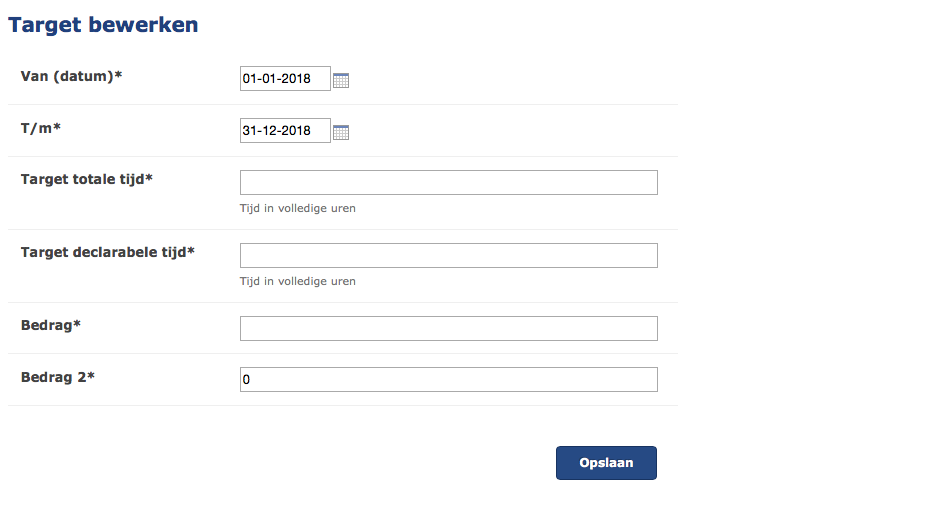Open the calendar picker for T/m
931x512 pixels.
(x=341, y=132)
